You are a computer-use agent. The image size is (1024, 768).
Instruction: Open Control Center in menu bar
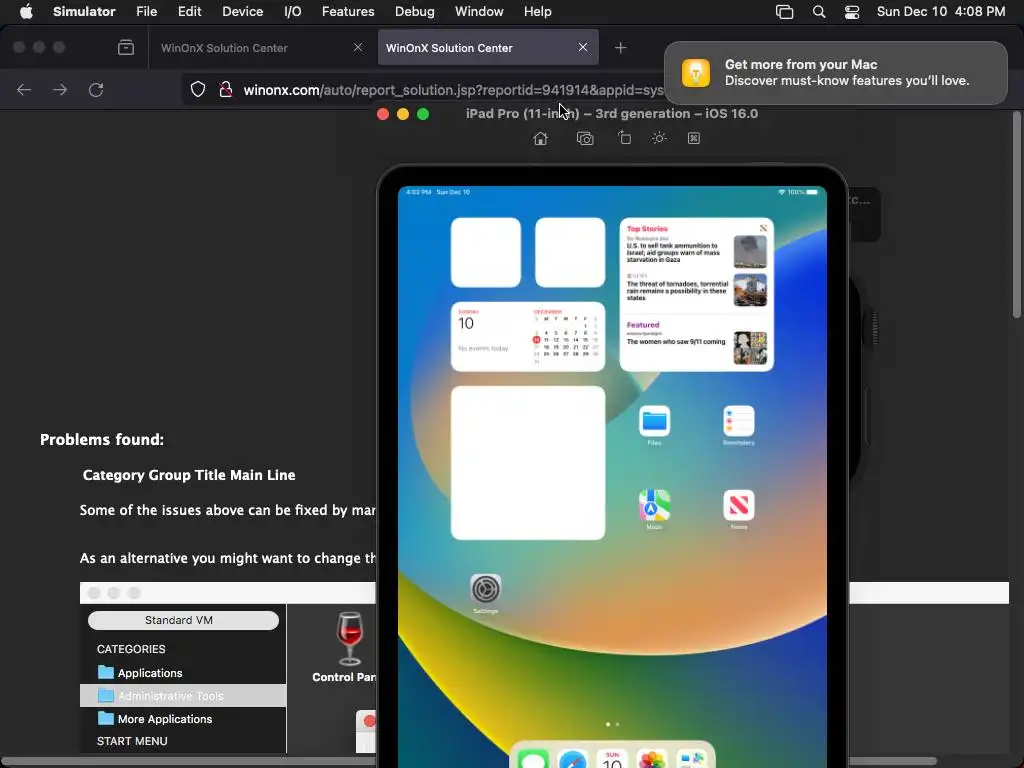852,12
